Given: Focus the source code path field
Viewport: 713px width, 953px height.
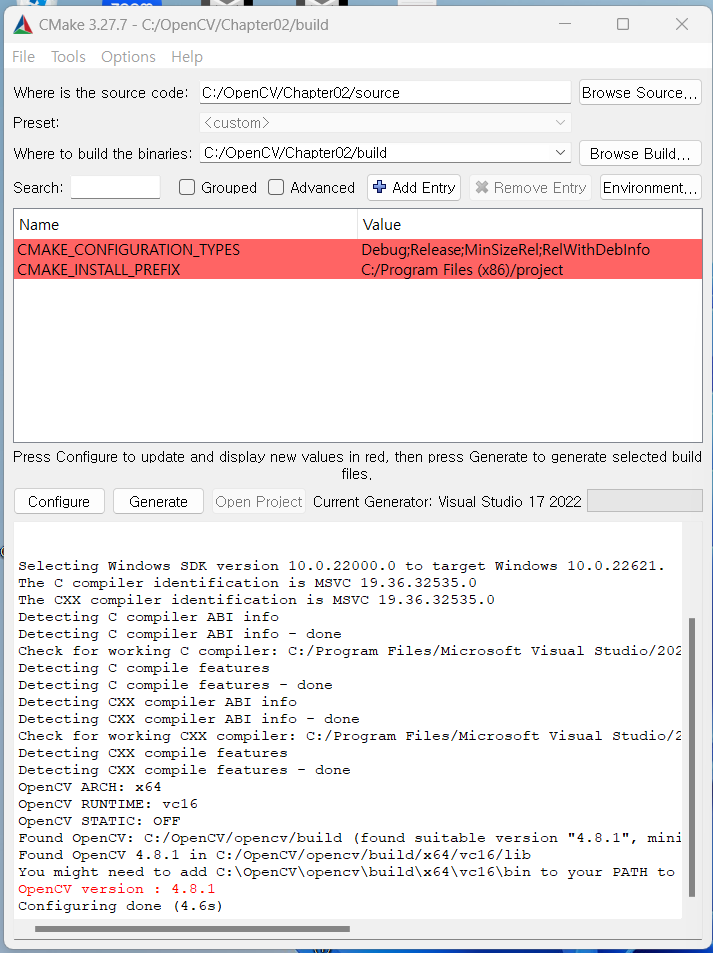Looking at the screenshot, I should click(385, 93).
